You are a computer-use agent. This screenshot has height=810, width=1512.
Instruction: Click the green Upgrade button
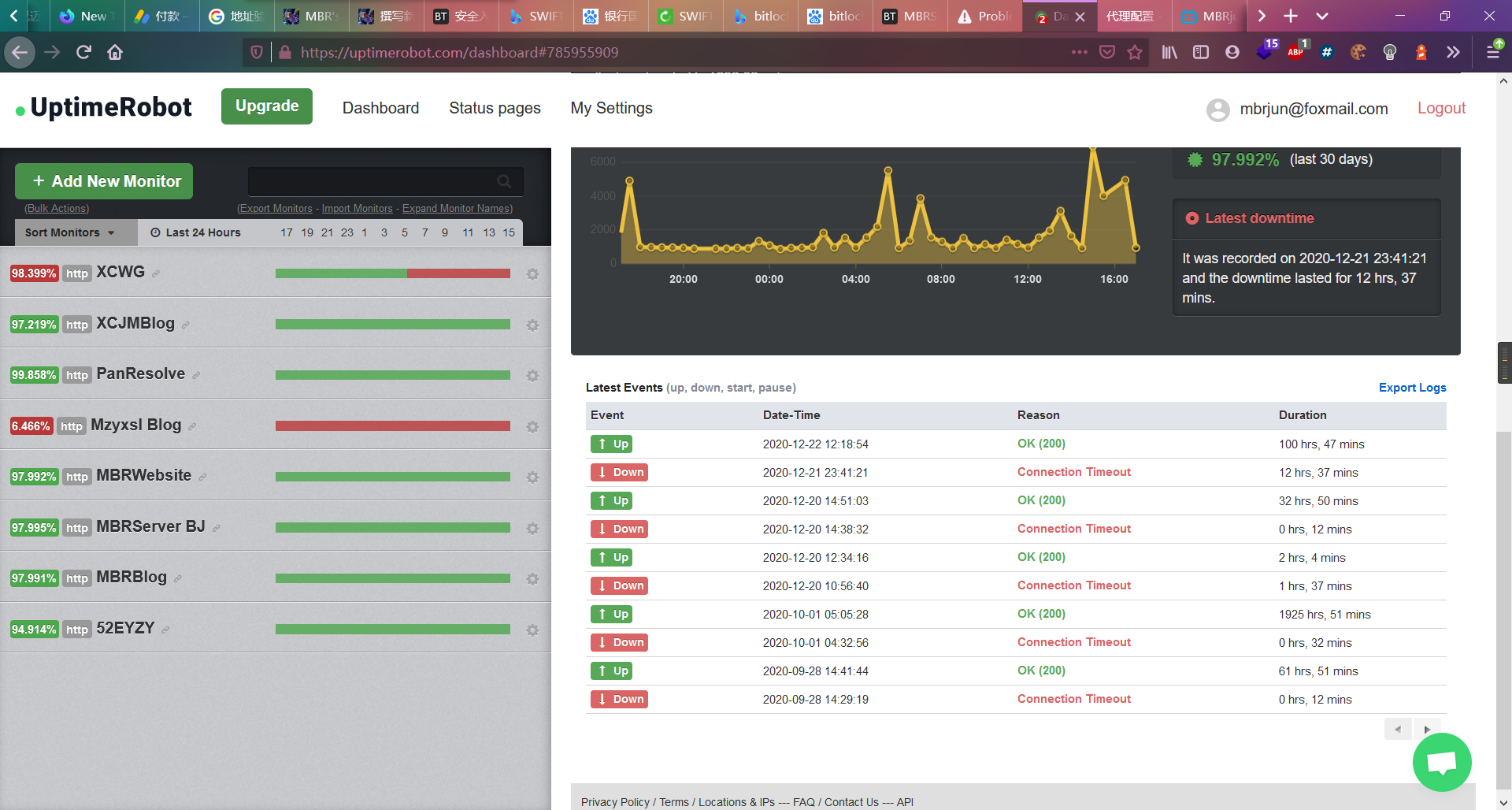click(267, 106)
